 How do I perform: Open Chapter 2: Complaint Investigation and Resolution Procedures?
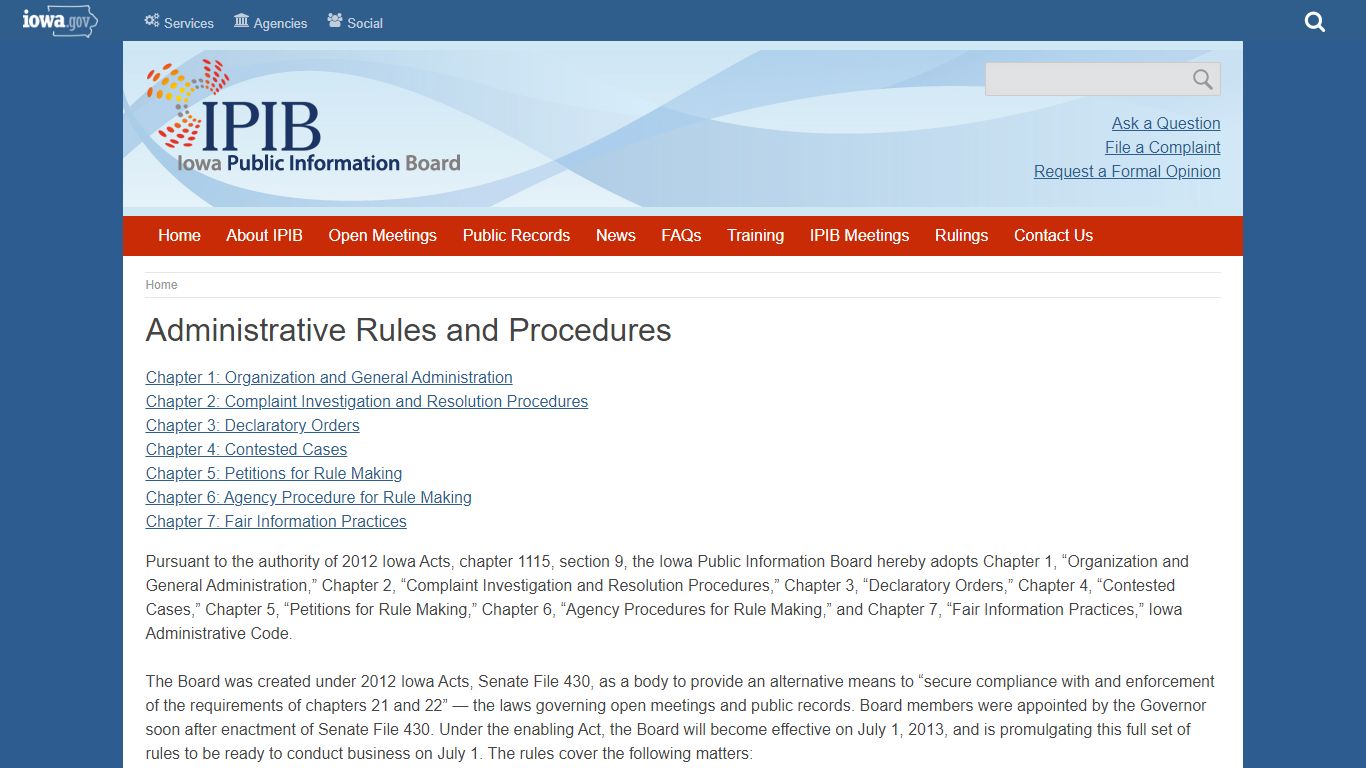click(367, 401)
